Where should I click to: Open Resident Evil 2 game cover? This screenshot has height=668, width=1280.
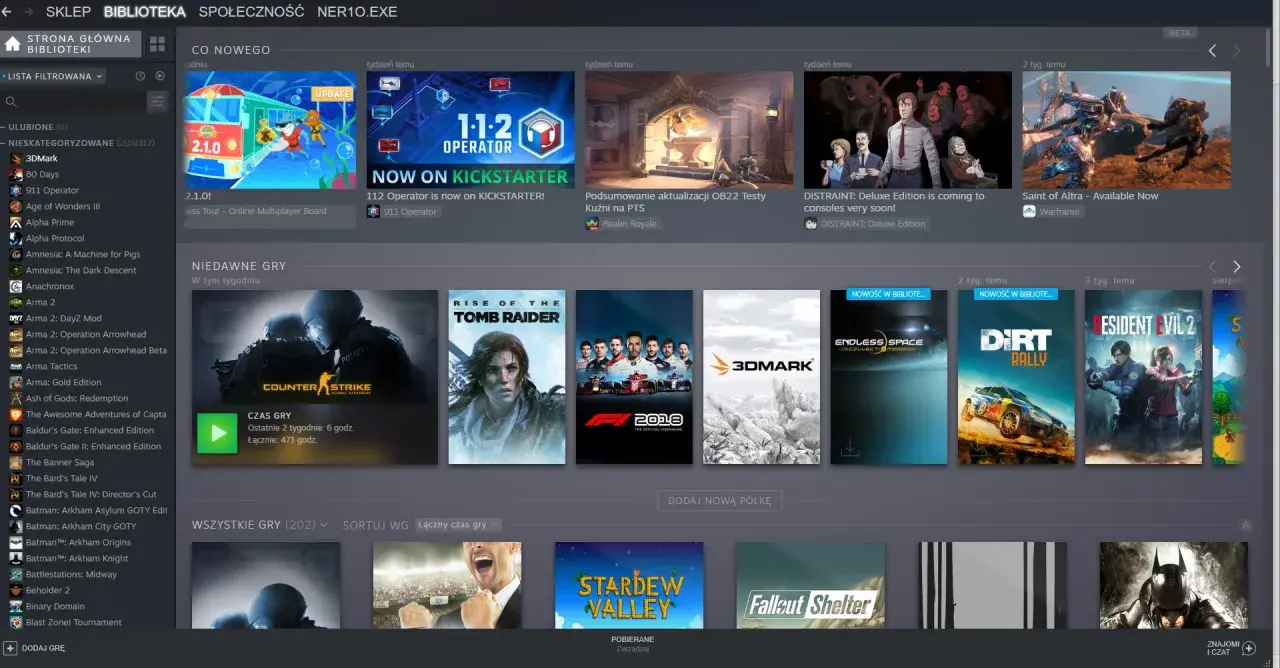tap(1144, 377)
